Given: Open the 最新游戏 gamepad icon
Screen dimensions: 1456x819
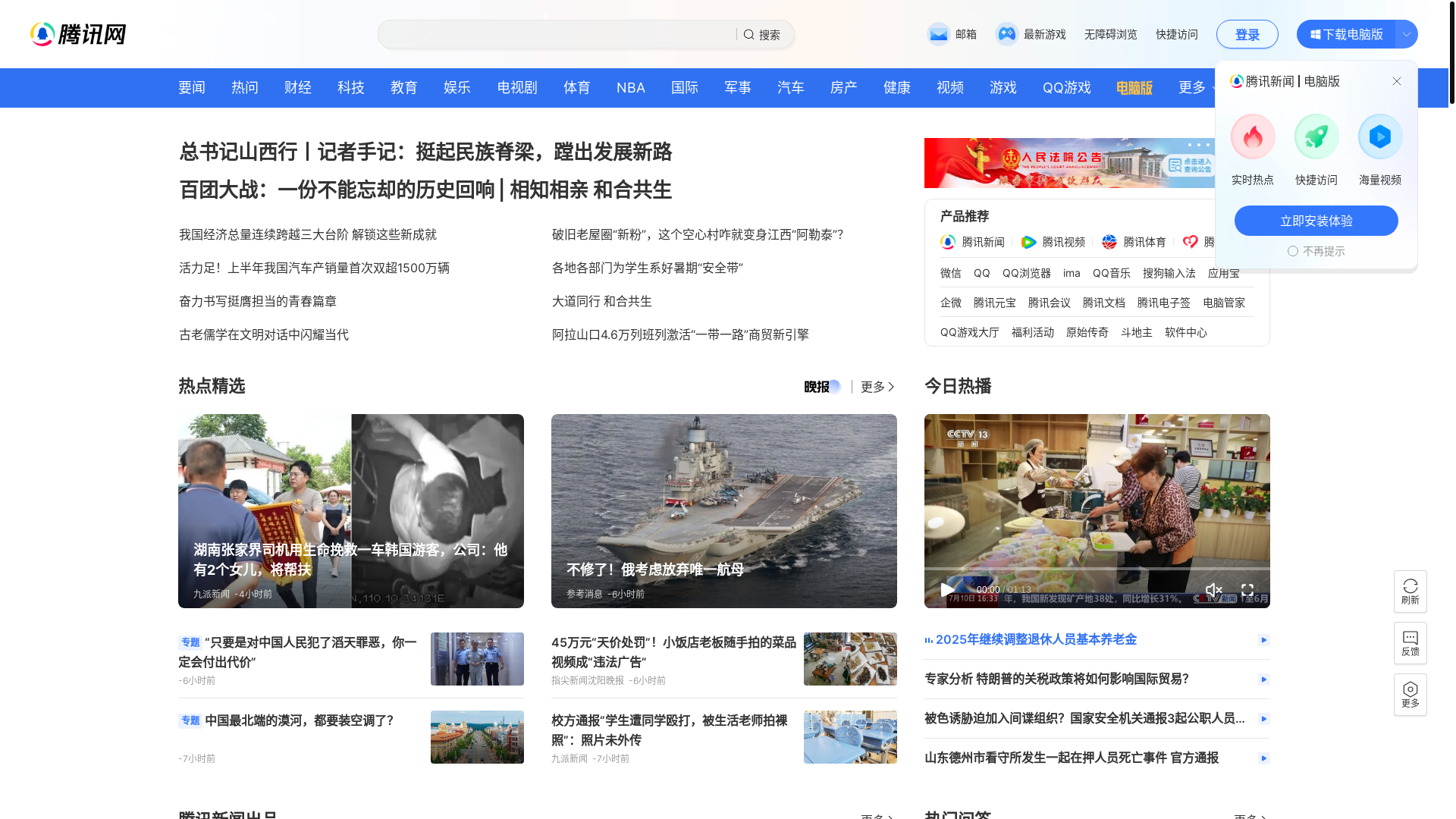Looking at the screenshot, I should tap(1006, 34).
